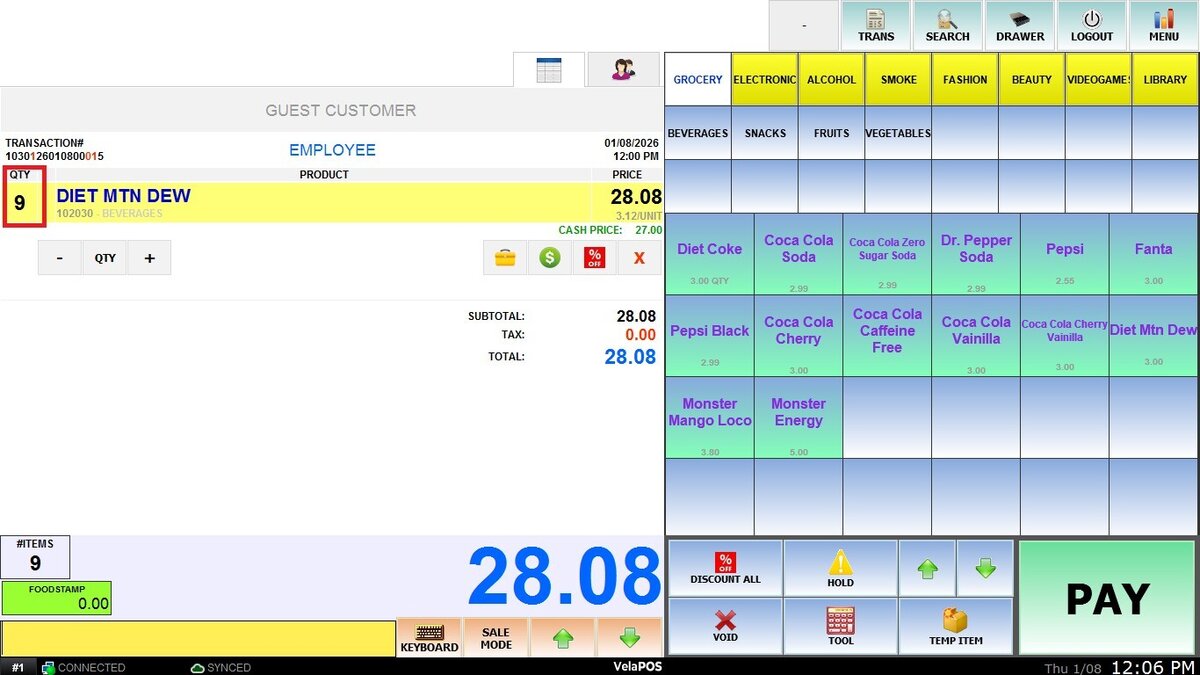The width and height of the screenshot is (1200, 675).
Task: Increase quantity with the plus button
Action: point(149,258)
